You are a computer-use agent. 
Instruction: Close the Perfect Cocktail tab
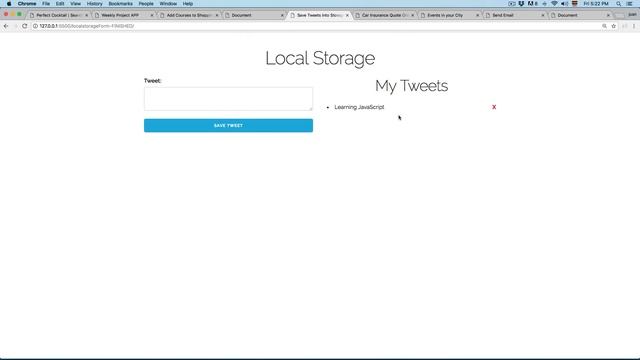click(87, 15)
